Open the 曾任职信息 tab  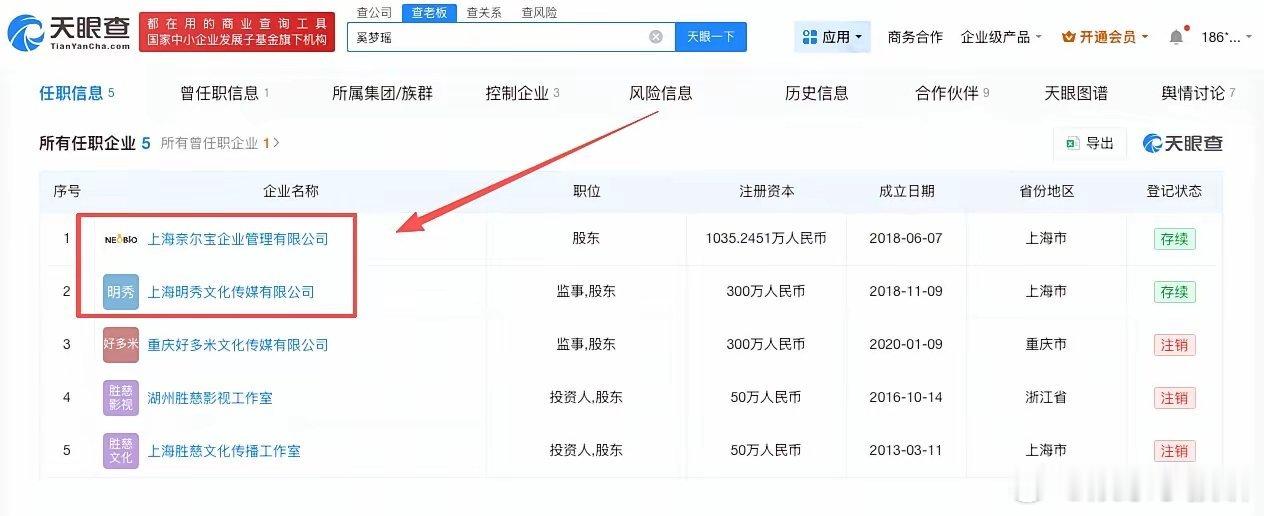(x=225, y=93)
